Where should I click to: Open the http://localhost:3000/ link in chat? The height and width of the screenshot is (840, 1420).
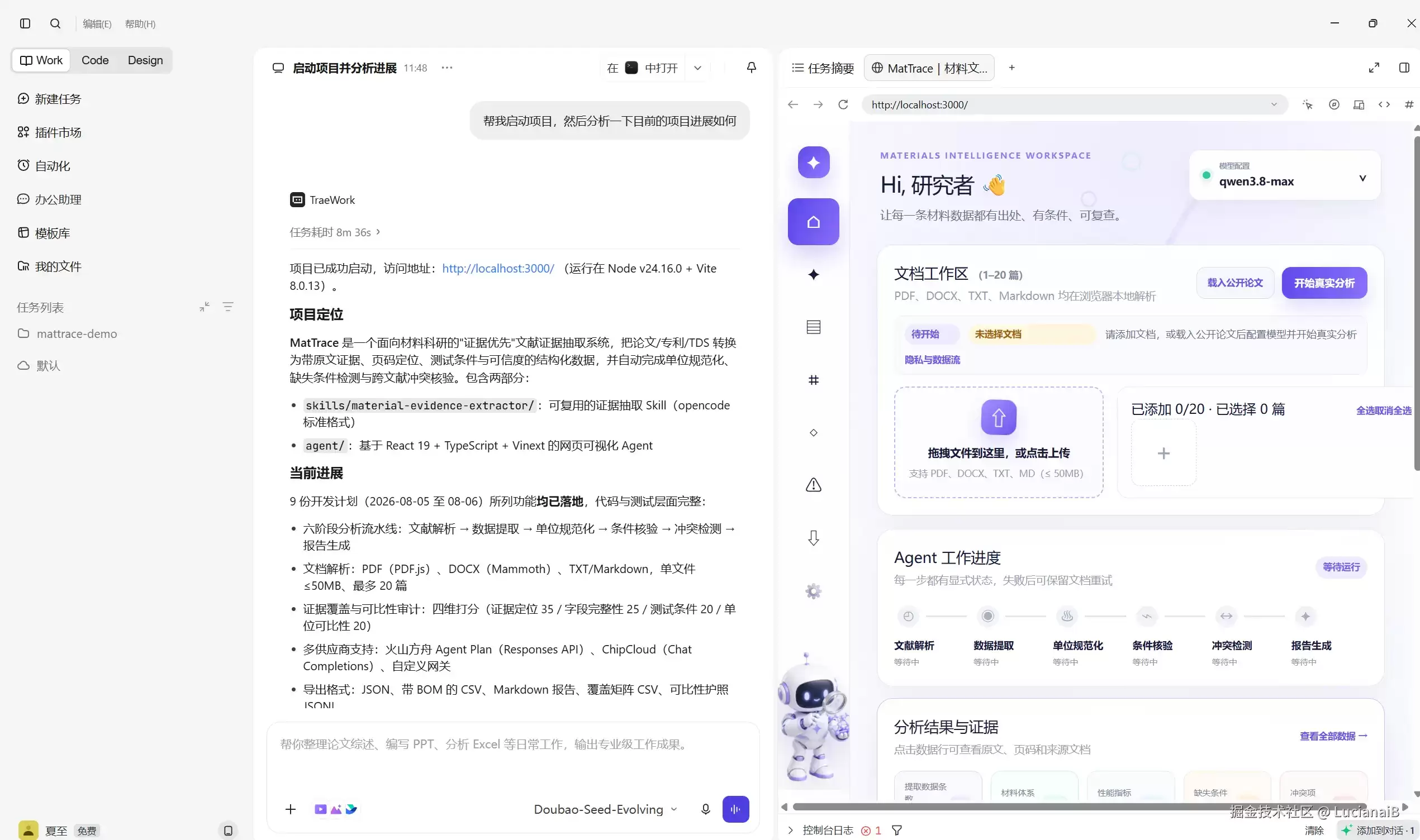(x=498, y=268)
